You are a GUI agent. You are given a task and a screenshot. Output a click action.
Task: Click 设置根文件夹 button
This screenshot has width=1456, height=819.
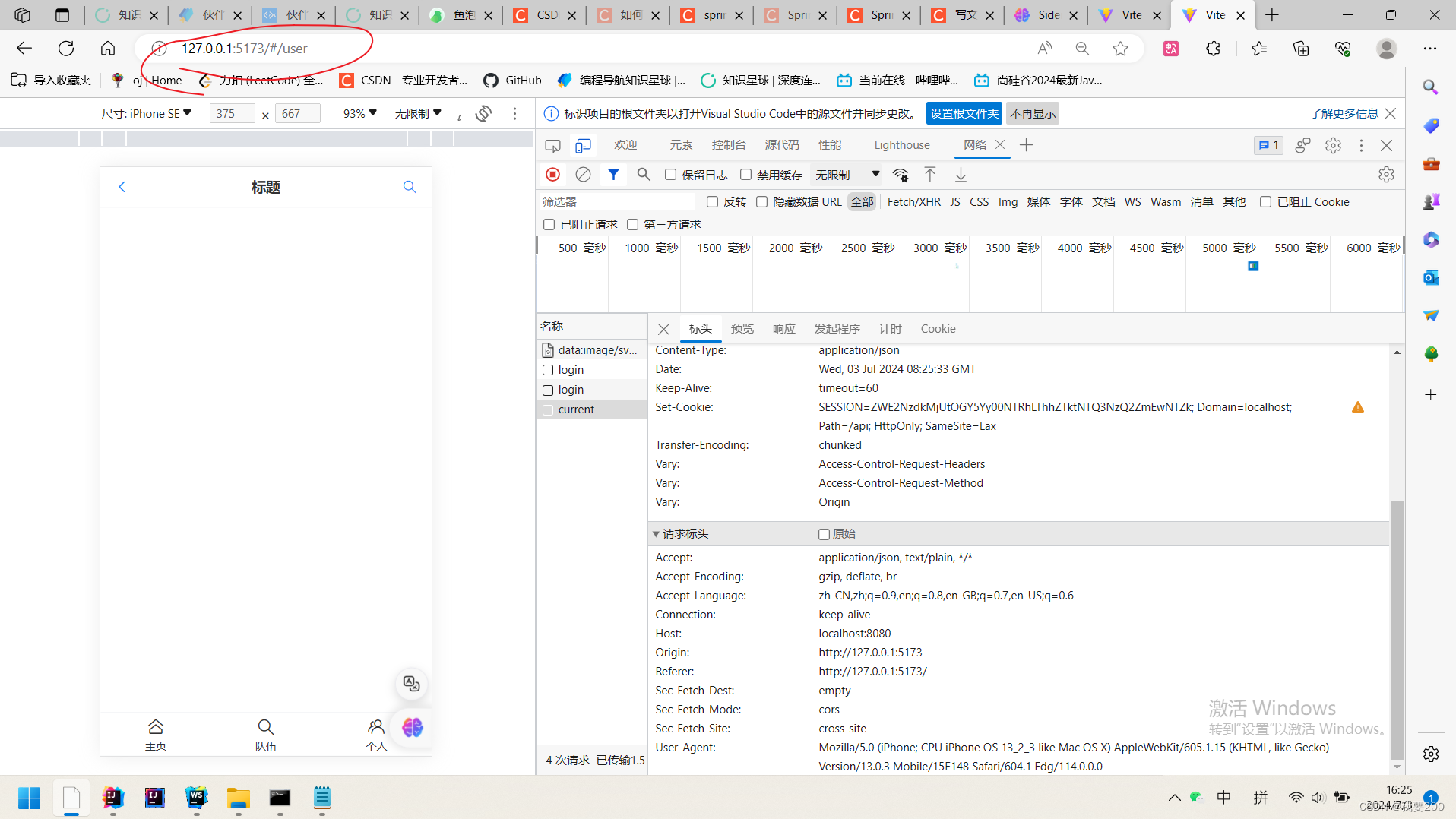pyautogui.click(x=964, y=114)
